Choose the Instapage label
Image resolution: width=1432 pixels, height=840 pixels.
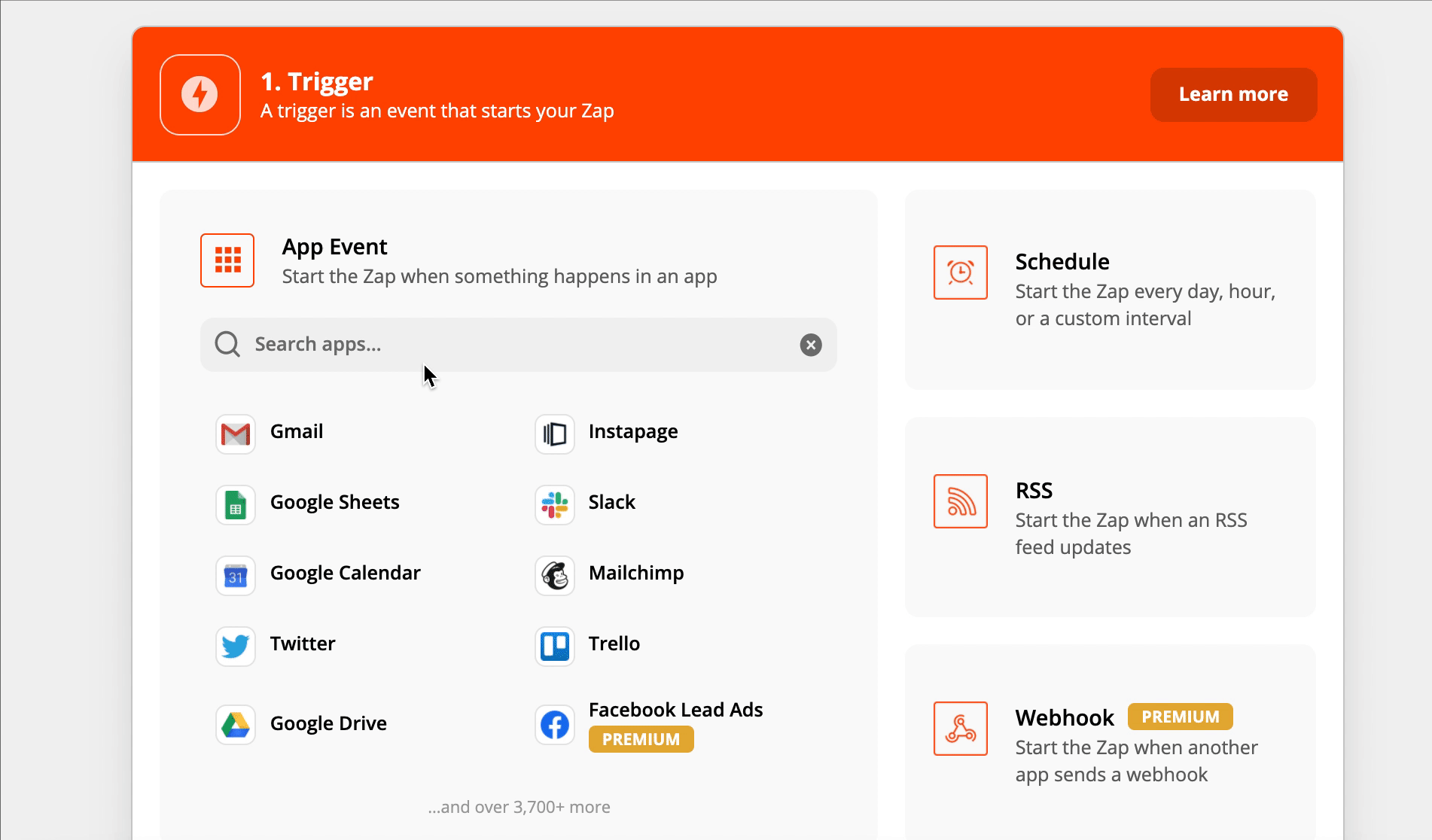tap(633, 431)
